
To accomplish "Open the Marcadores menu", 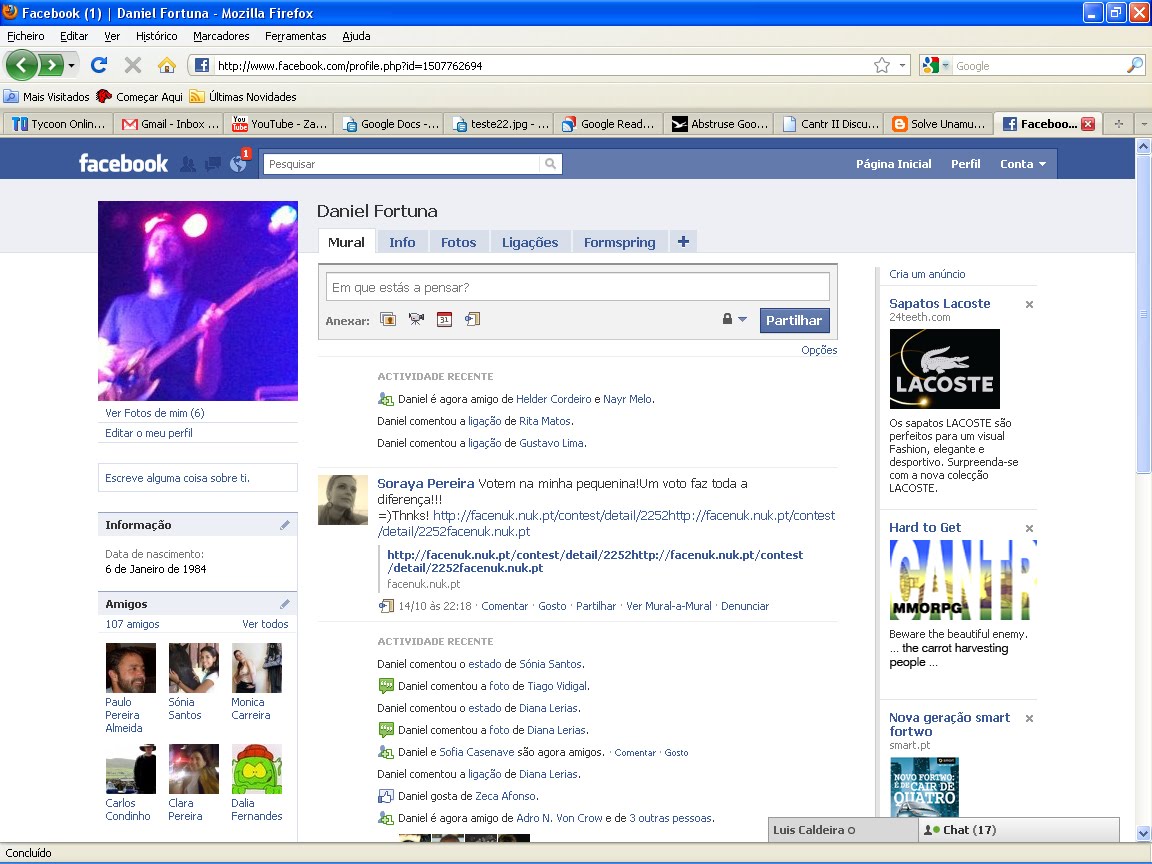I will click(x=221, y=36).
